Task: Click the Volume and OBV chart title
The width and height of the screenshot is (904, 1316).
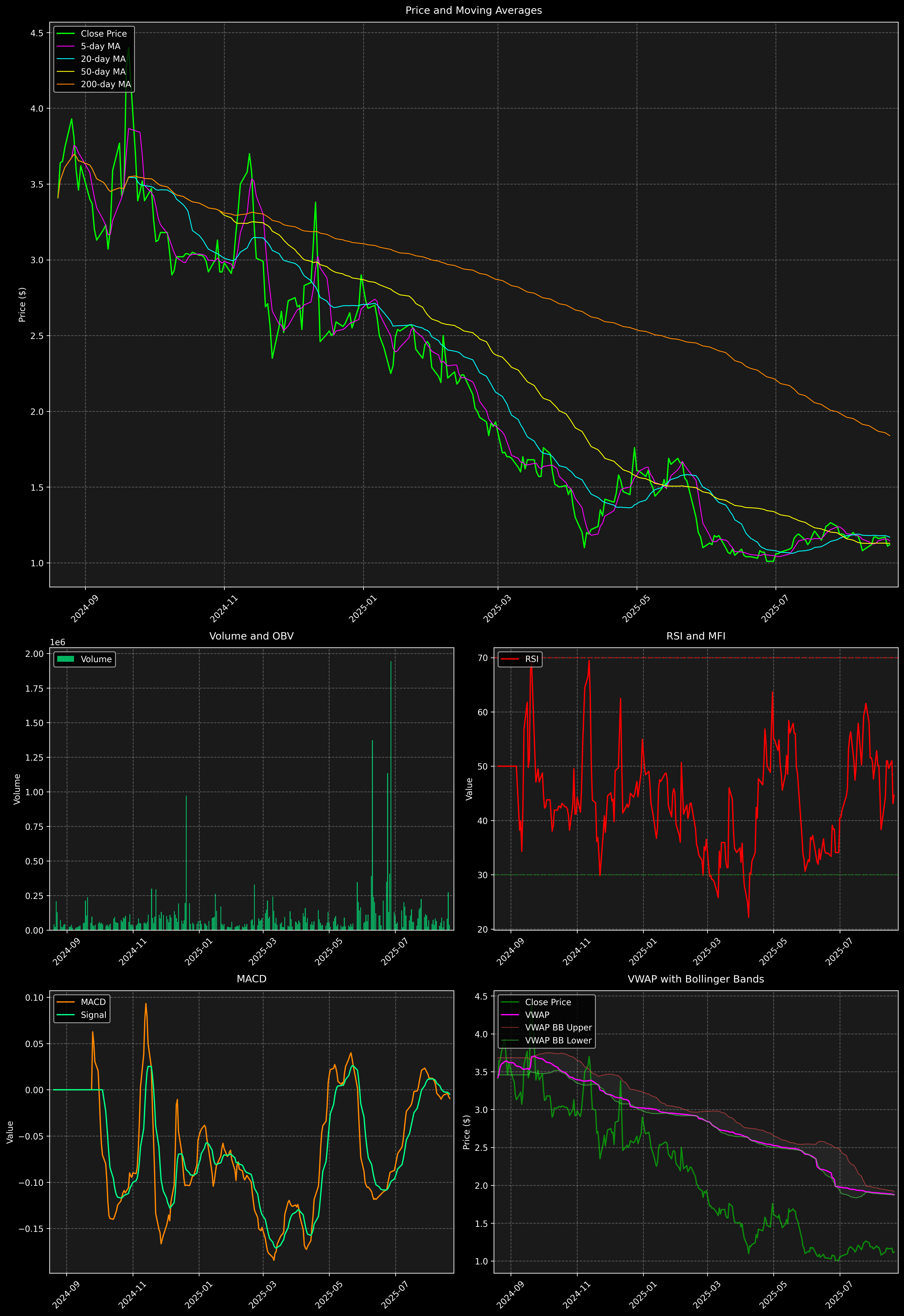Action: click(x=252, y=636)
